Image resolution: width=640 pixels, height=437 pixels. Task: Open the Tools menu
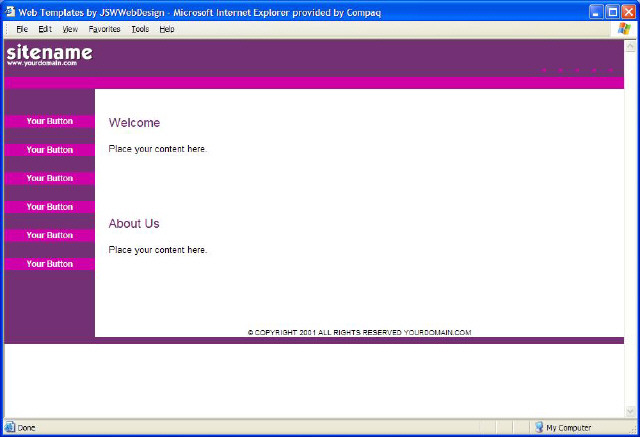[140, 29]
